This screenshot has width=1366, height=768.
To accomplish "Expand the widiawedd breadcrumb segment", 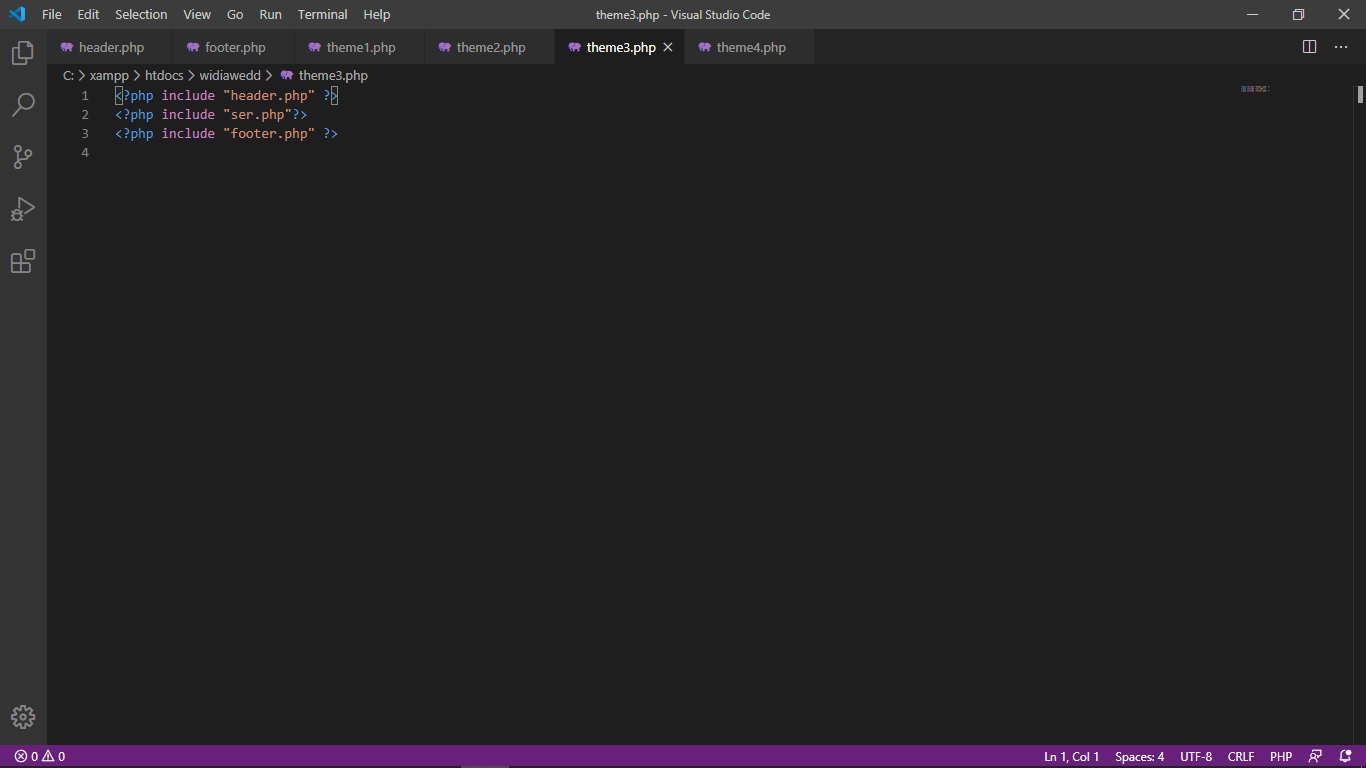I will click(x=230, y=75).
